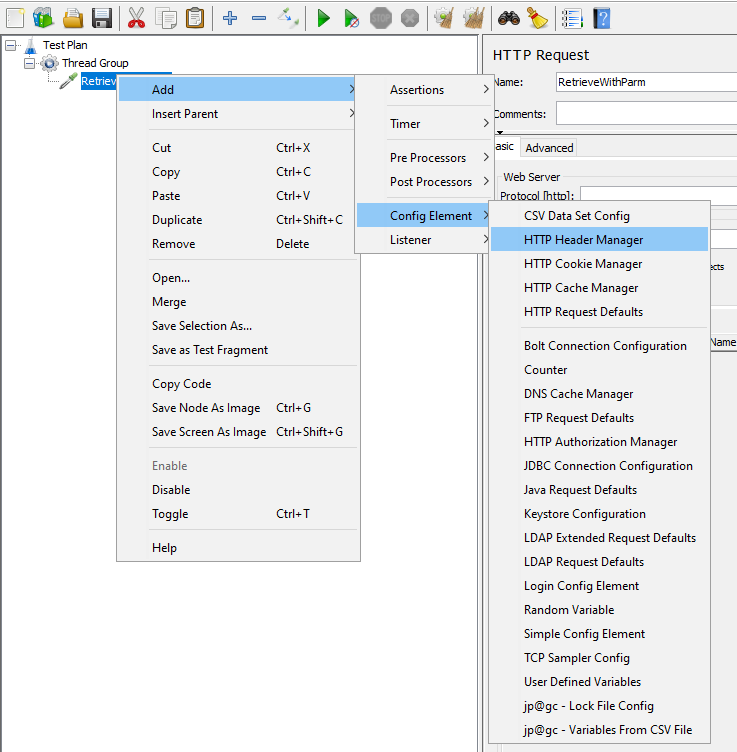Click Disable in the context menu
Image resolution: width=737 pixels, height=752 pixels.
171,490
